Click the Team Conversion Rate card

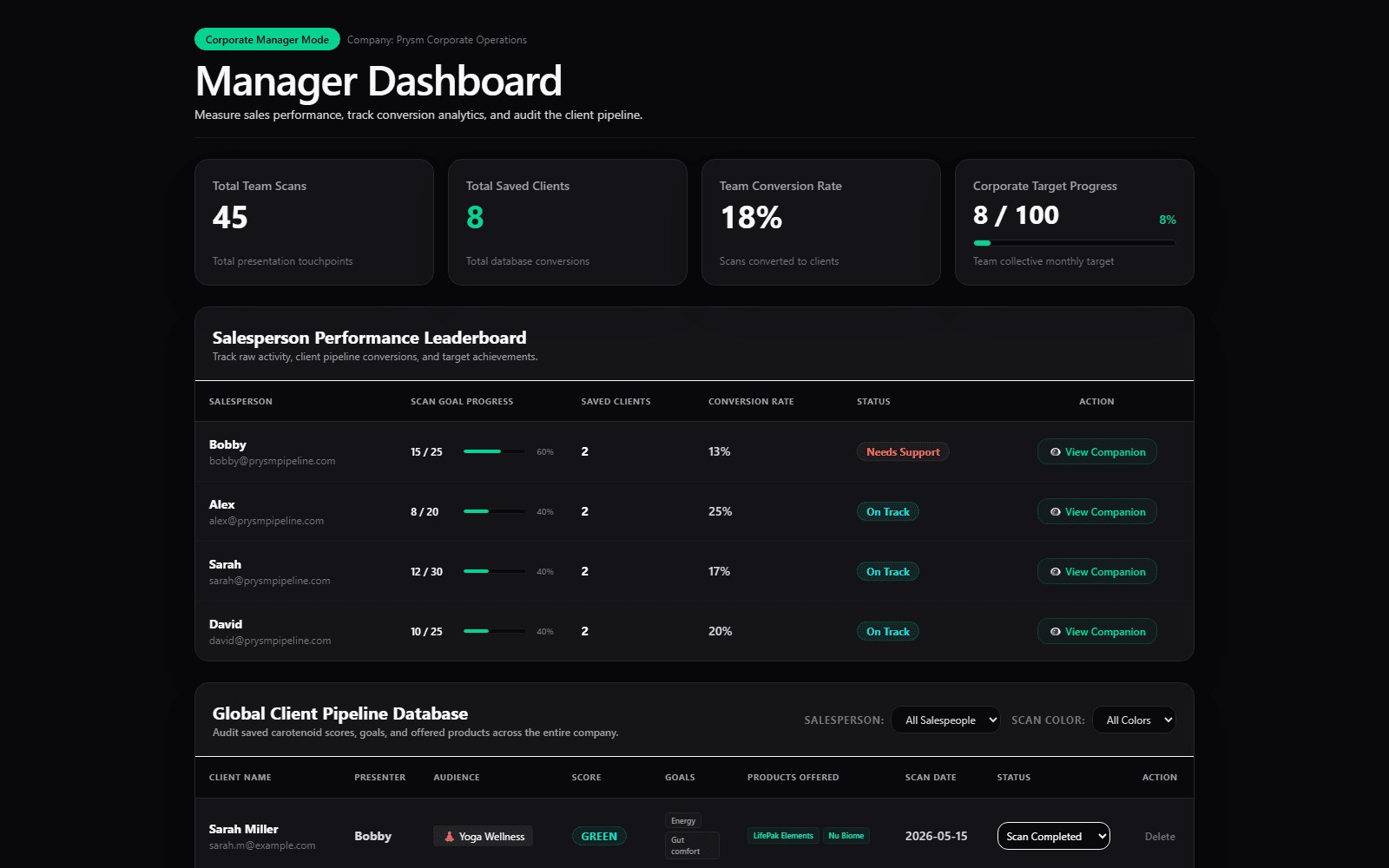pos(821,222)
